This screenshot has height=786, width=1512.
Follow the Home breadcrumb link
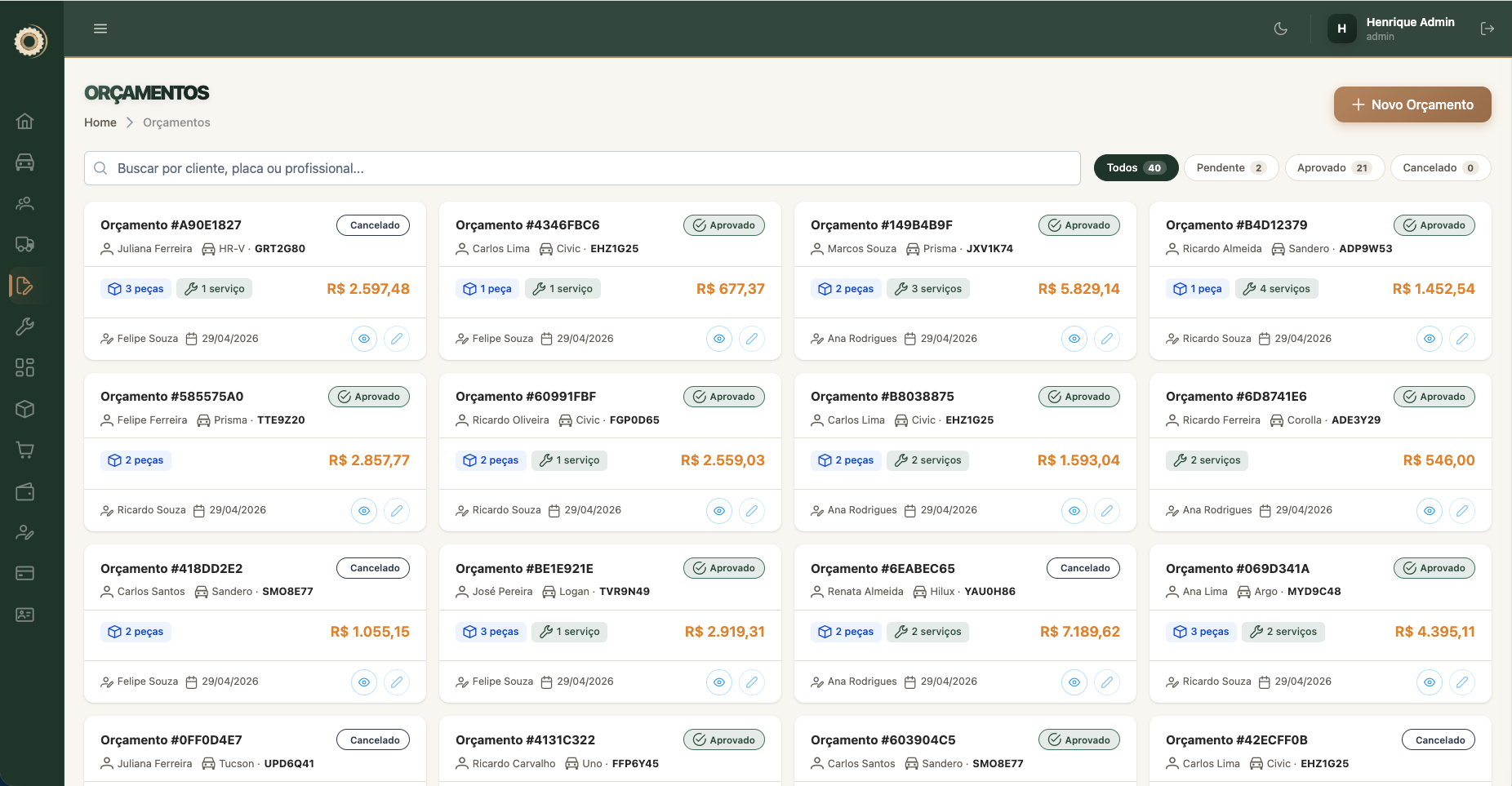coord(100,122)
